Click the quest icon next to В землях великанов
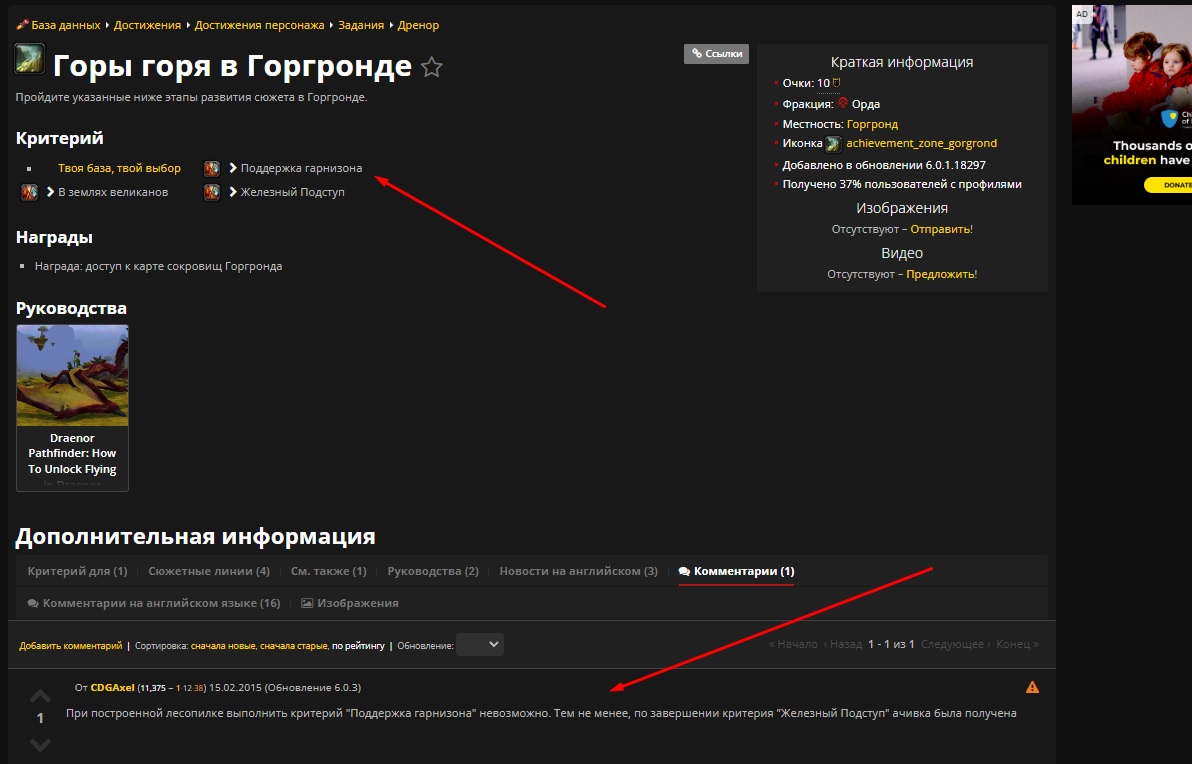Image resolution: width=1192 pixels, height=764 pixels. pos(30,192)
